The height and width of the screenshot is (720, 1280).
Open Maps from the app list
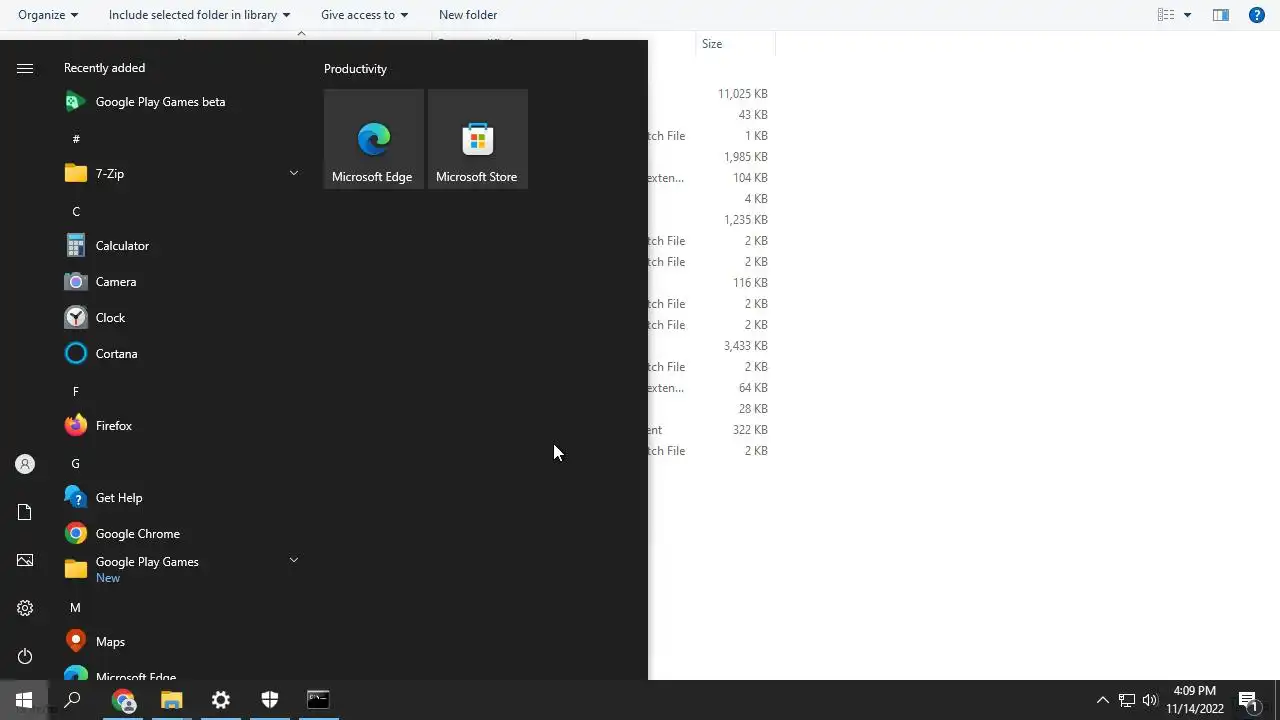click(x=180, y=642)
